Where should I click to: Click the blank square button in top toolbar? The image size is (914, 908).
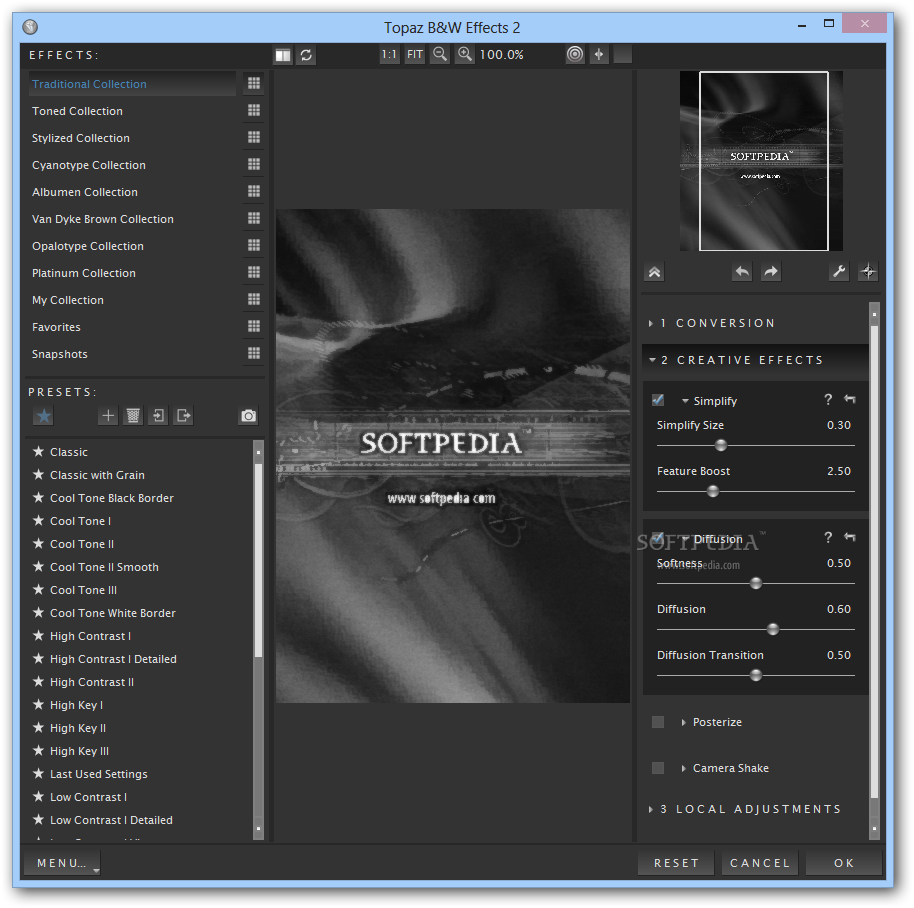[x=623, y=54]
